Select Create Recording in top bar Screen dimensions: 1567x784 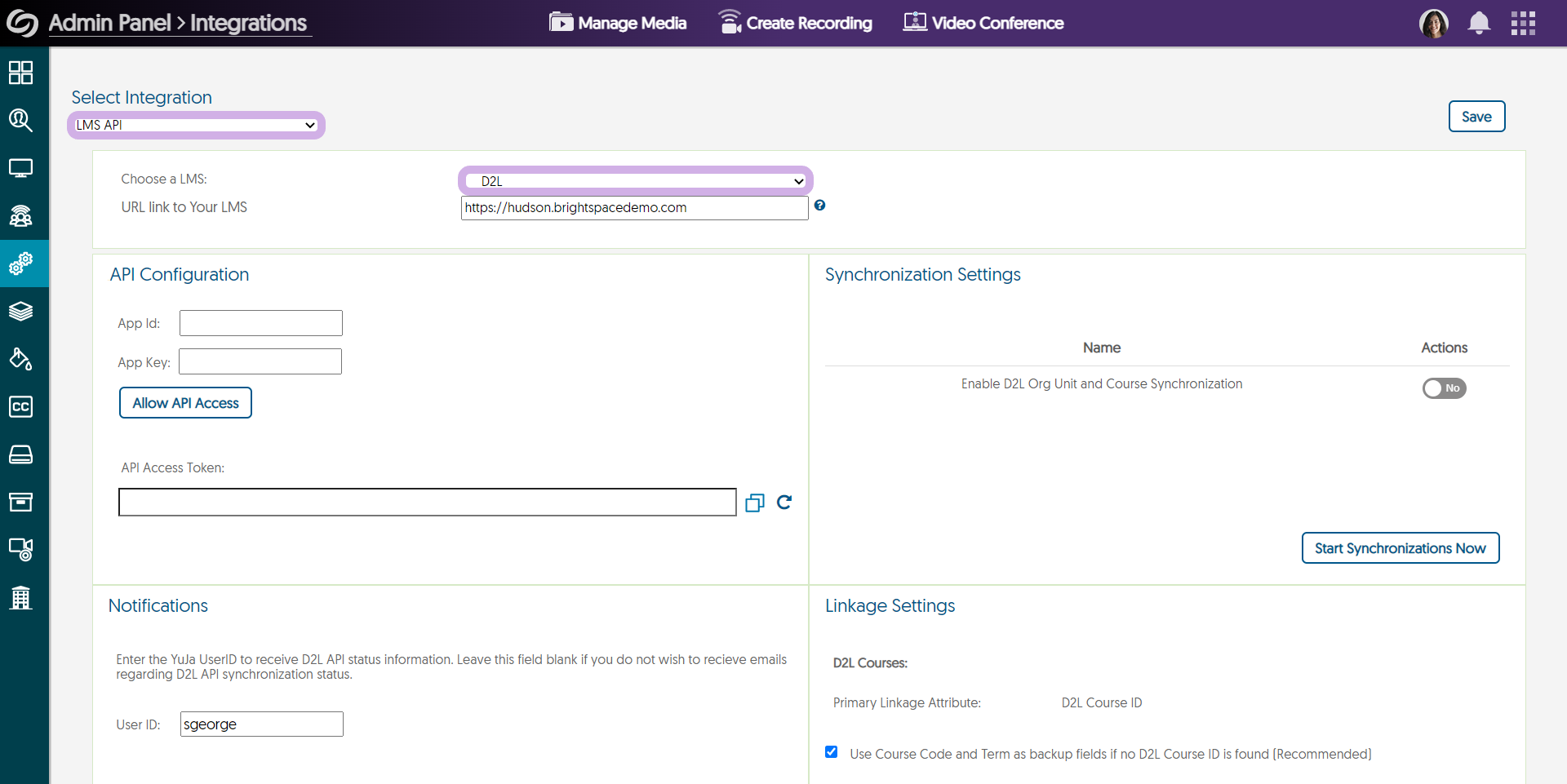pos(795,23)
